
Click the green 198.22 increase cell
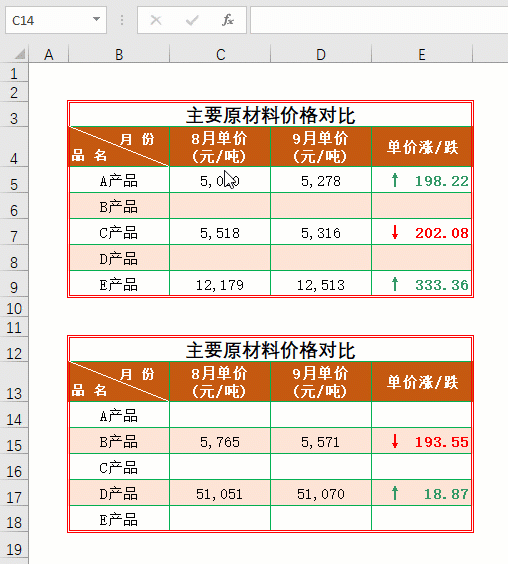point(422,180)
